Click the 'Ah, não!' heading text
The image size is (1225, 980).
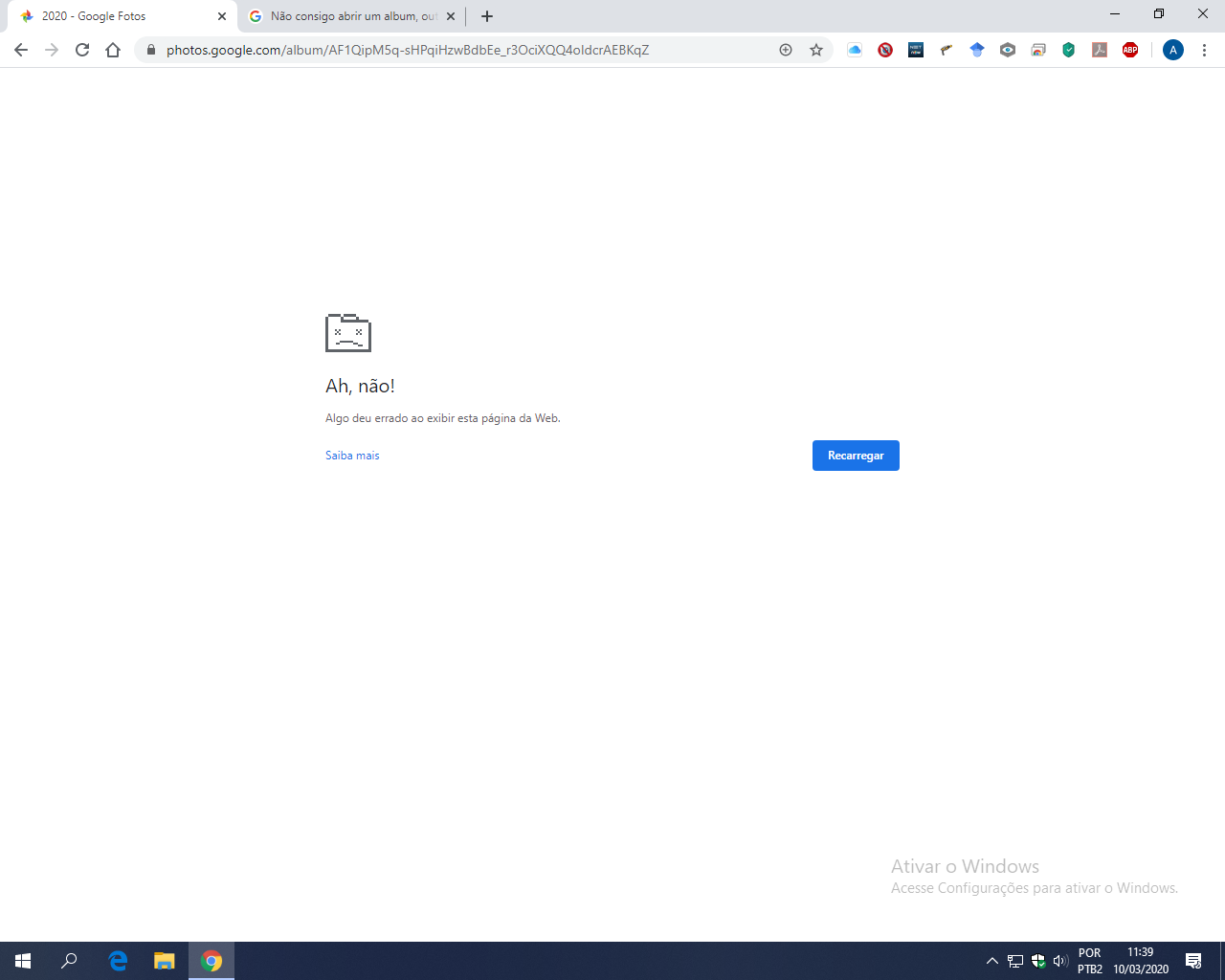pyautogui.click(x=360, y=386)
